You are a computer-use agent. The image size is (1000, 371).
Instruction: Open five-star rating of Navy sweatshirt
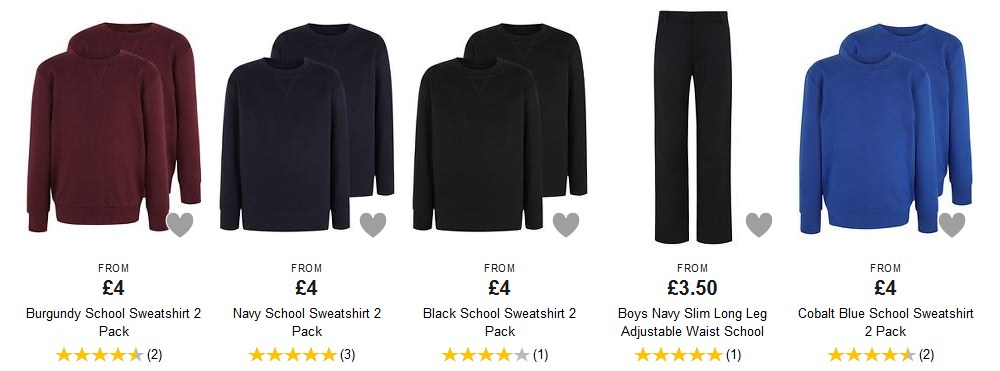[x=302, y=355]
